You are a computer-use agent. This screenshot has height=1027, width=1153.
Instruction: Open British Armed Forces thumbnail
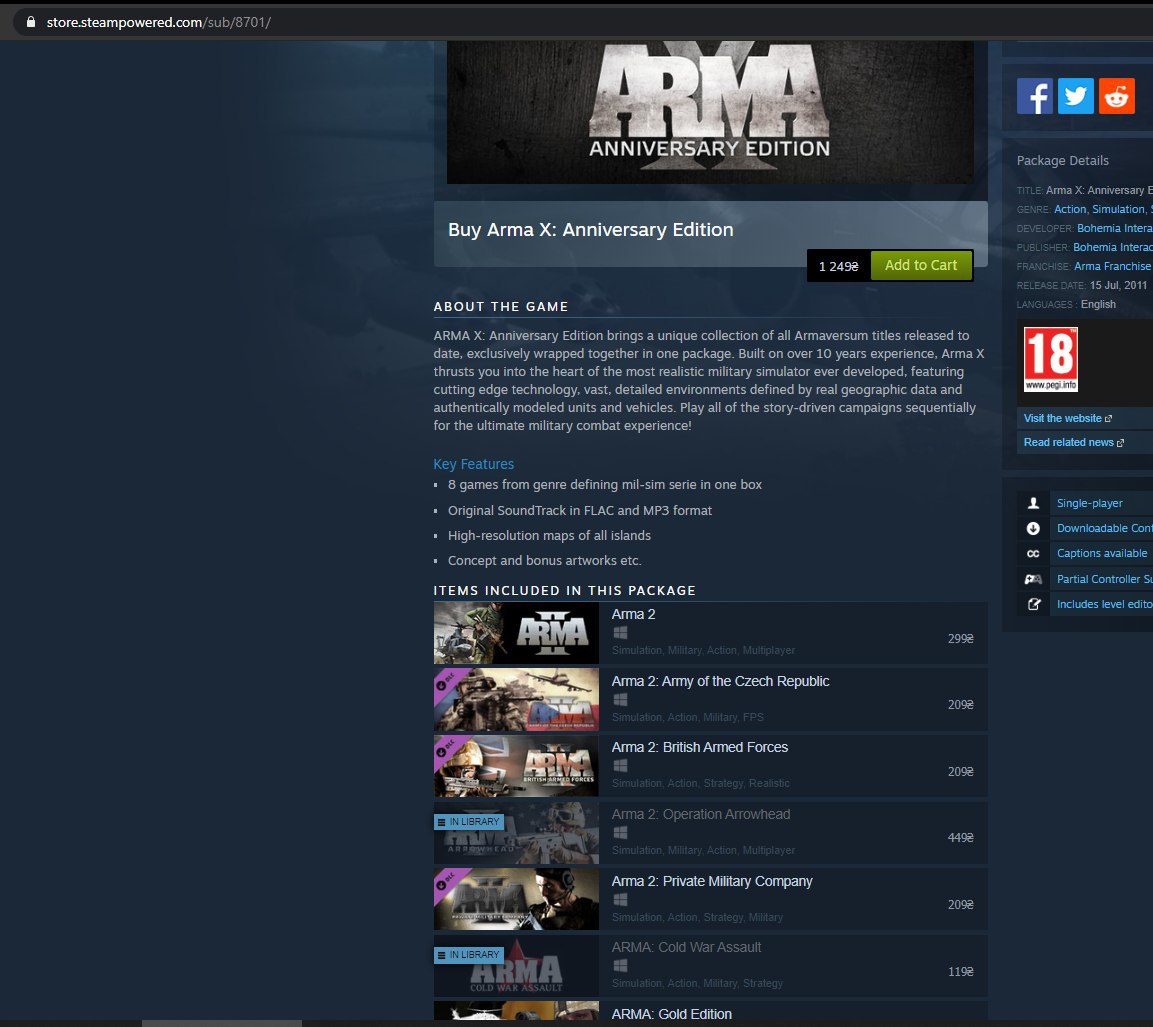pos(516,766)
